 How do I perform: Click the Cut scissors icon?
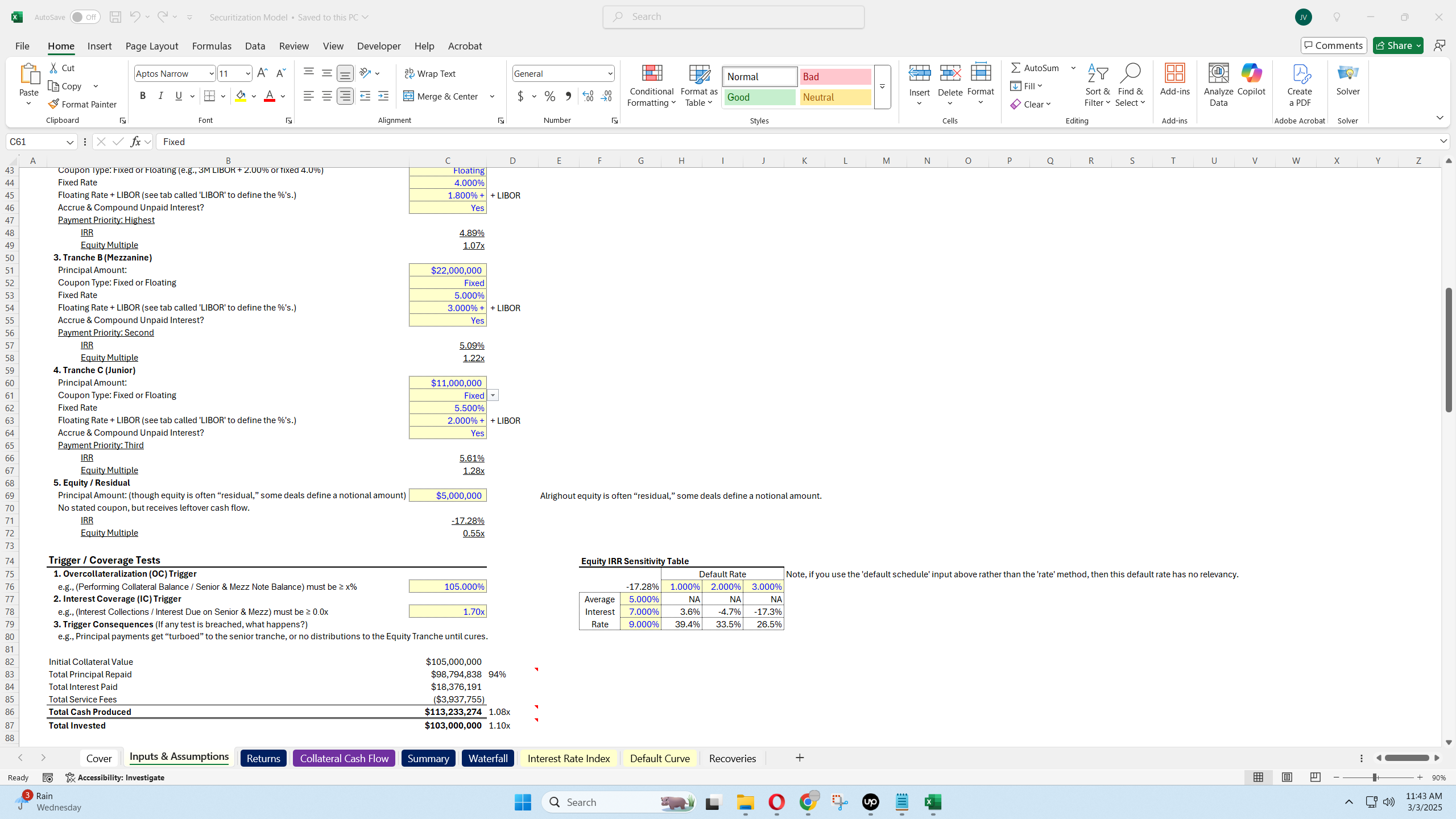[54, 68]
